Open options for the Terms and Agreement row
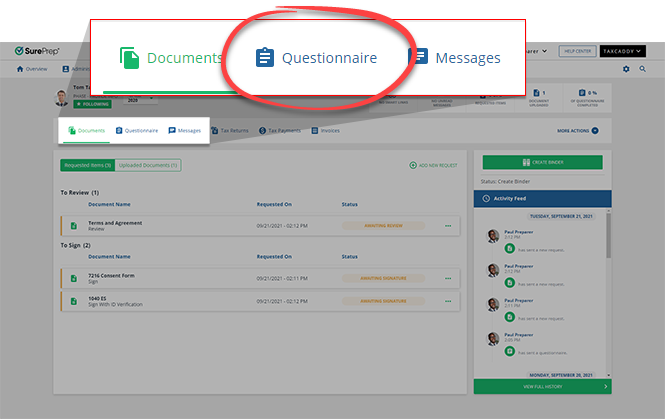This screenshot has width=665, height=419. 448,226
